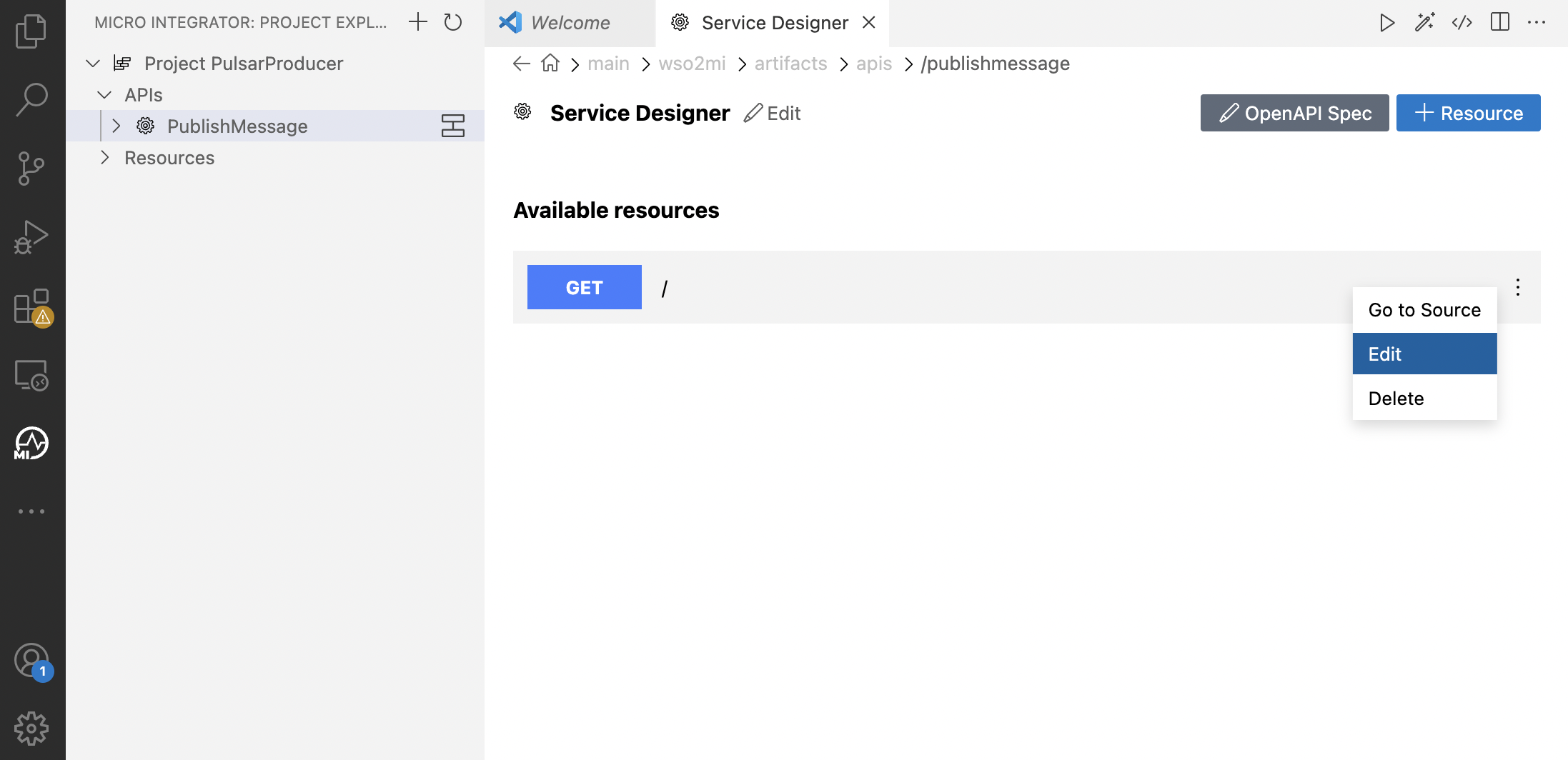Open the GET resource method badge
Image resolution: width=1568 pixels, height=760 pixels.
tap(585, 287)
